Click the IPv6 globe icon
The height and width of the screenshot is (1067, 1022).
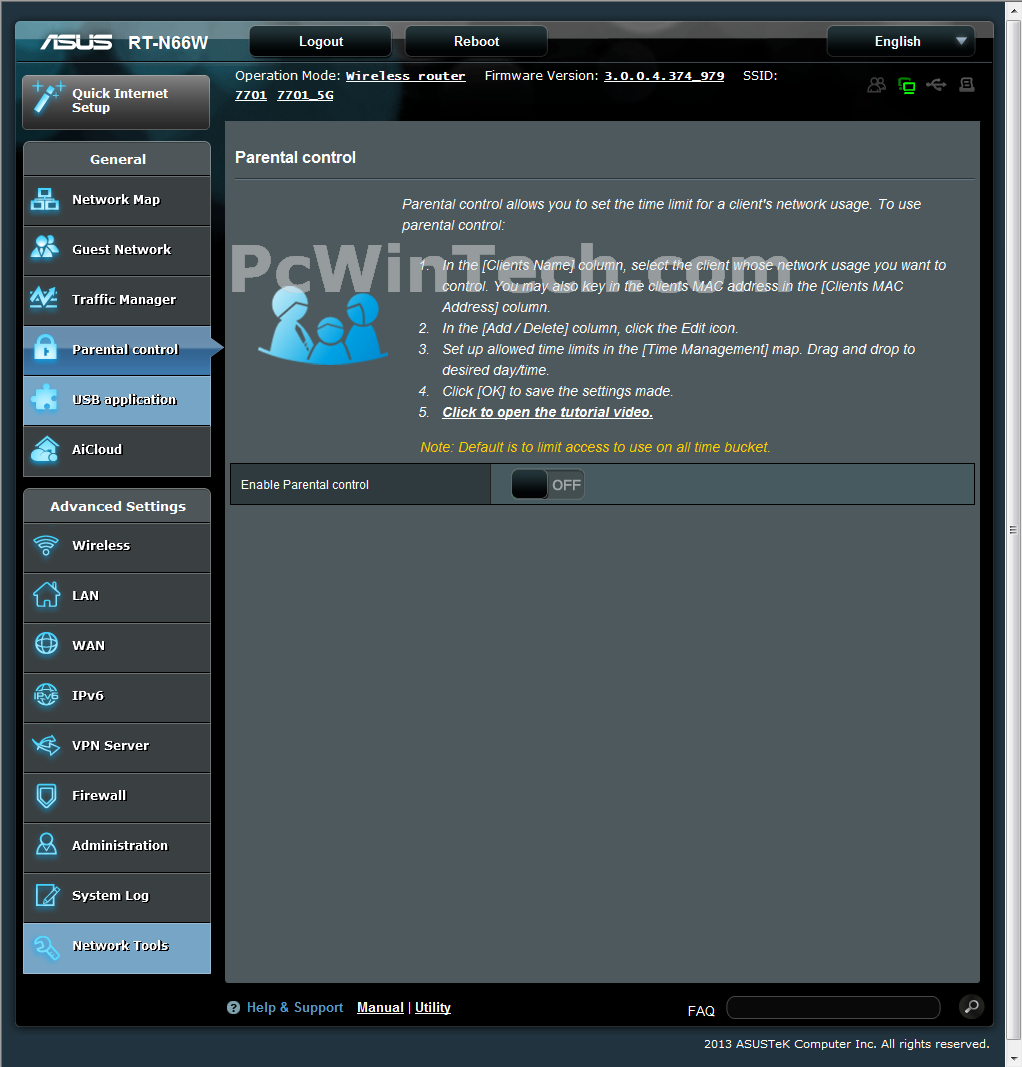click(46, 695)
